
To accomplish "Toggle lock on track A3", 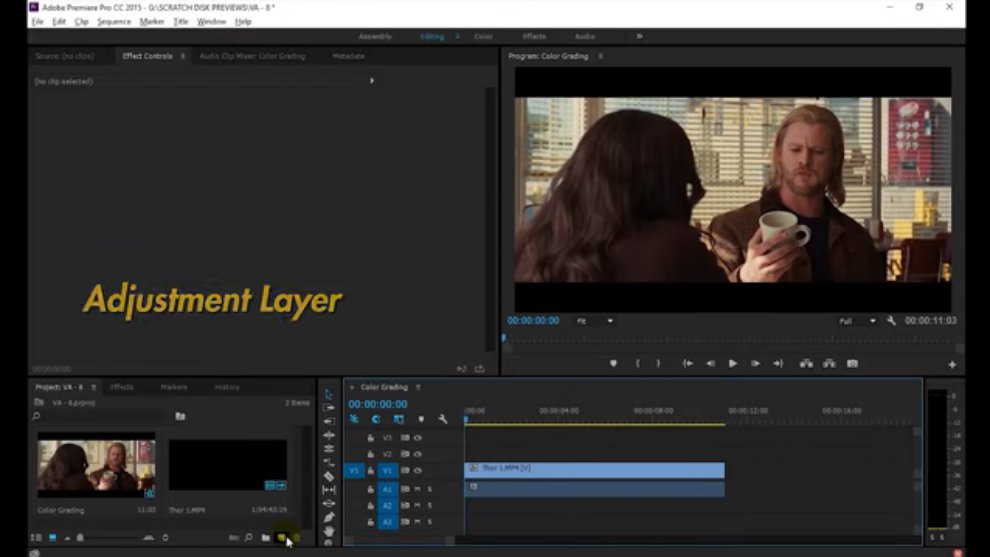I will point(371,522).
